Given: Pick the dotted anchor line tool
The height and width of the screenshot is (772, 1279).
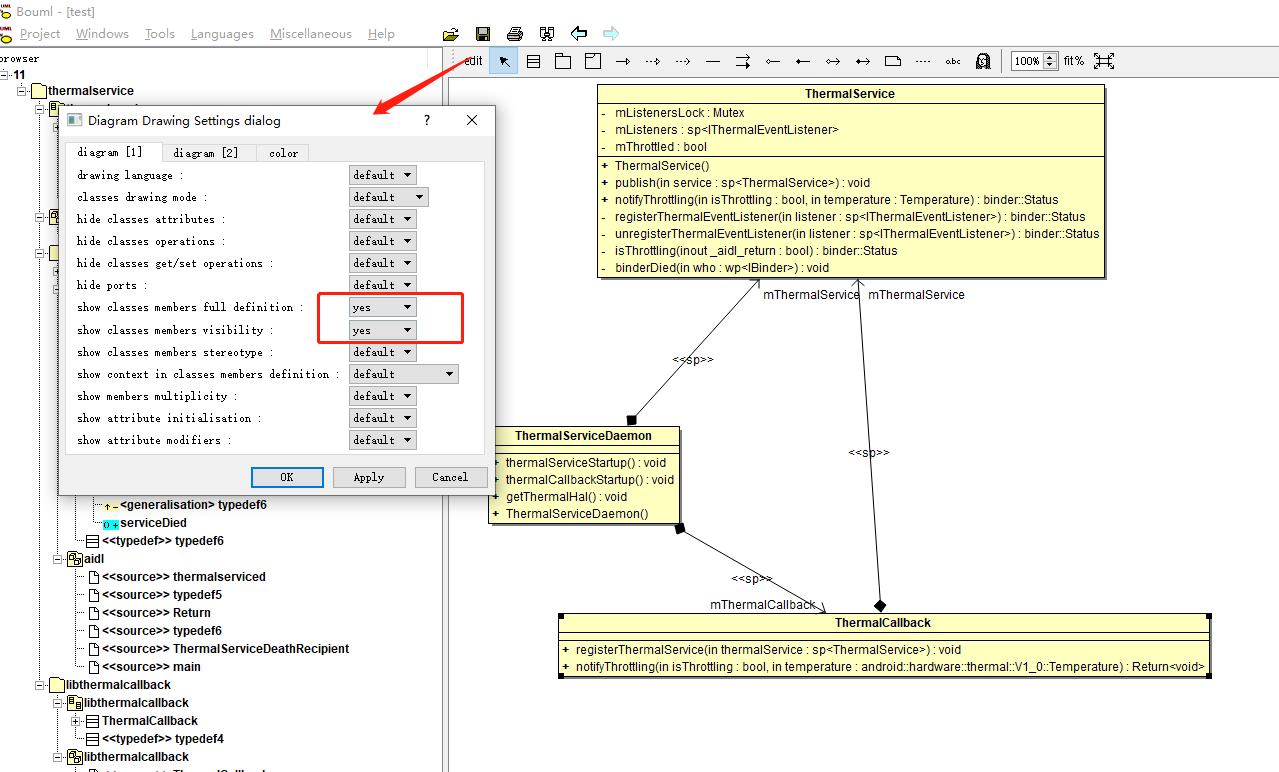Looking at the screenshot, I should point(923,61).
